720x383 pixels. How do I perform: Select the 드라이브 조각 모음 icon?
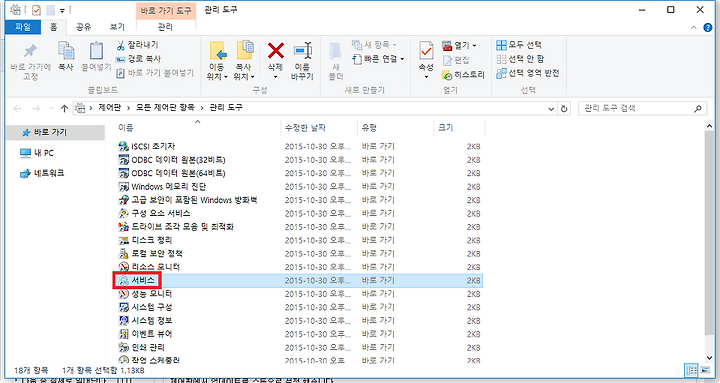click(123, 226)
